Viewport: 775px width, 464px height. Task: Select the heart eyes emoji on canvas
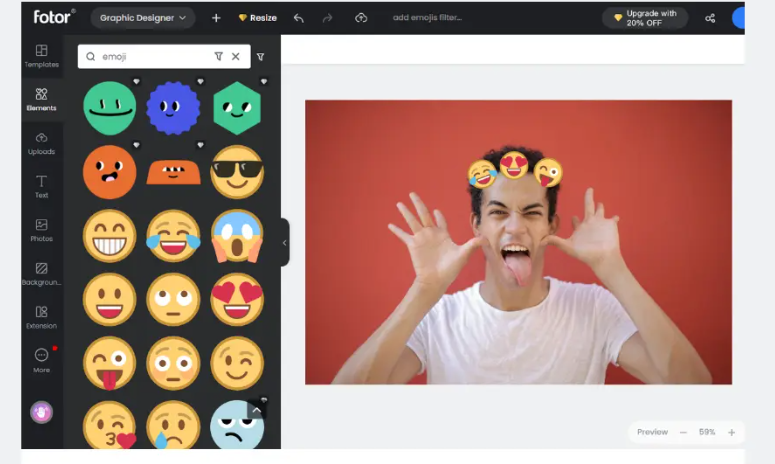[514, 165]
